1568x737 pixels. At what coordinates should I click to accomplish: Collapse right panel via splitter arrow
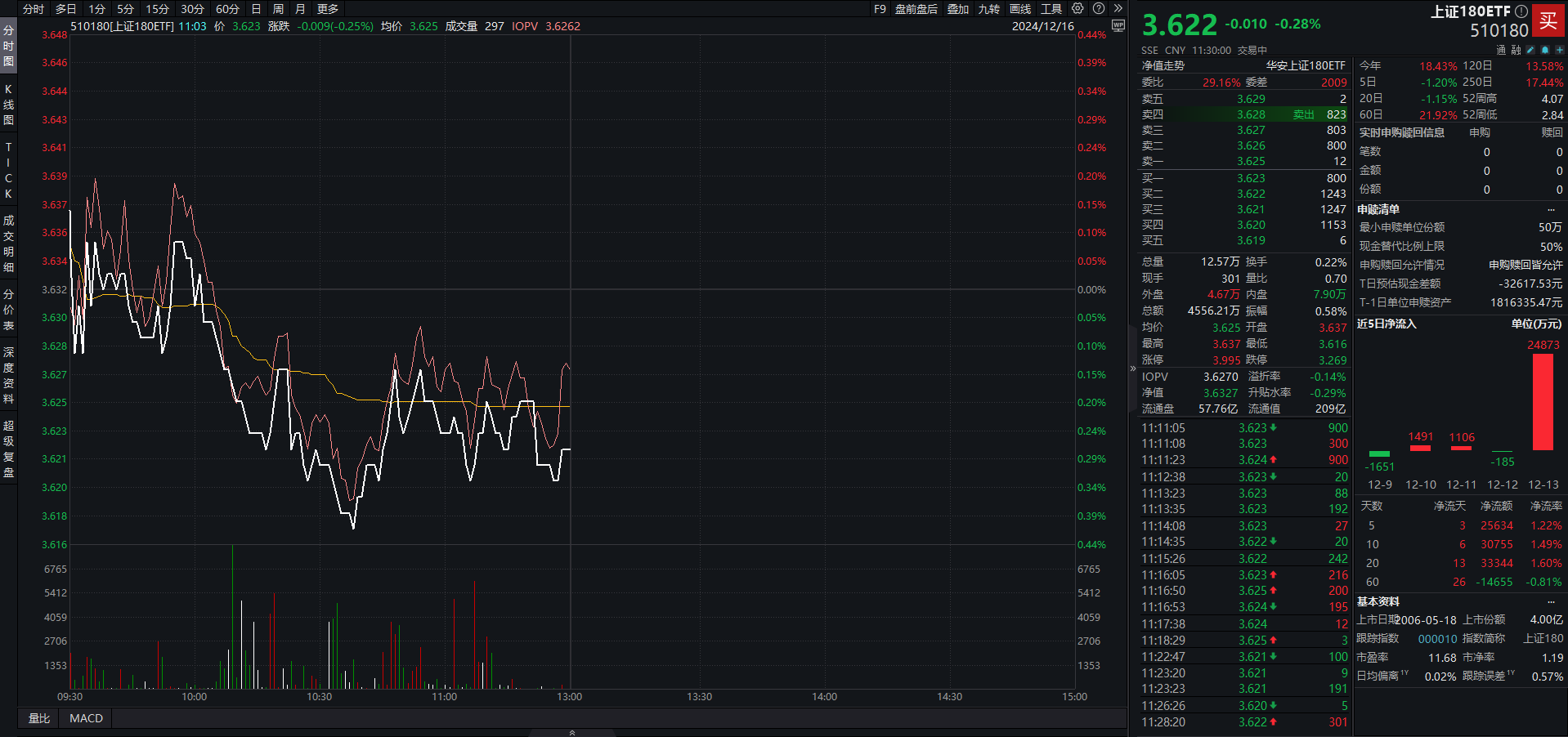[x=1133, y=368]
